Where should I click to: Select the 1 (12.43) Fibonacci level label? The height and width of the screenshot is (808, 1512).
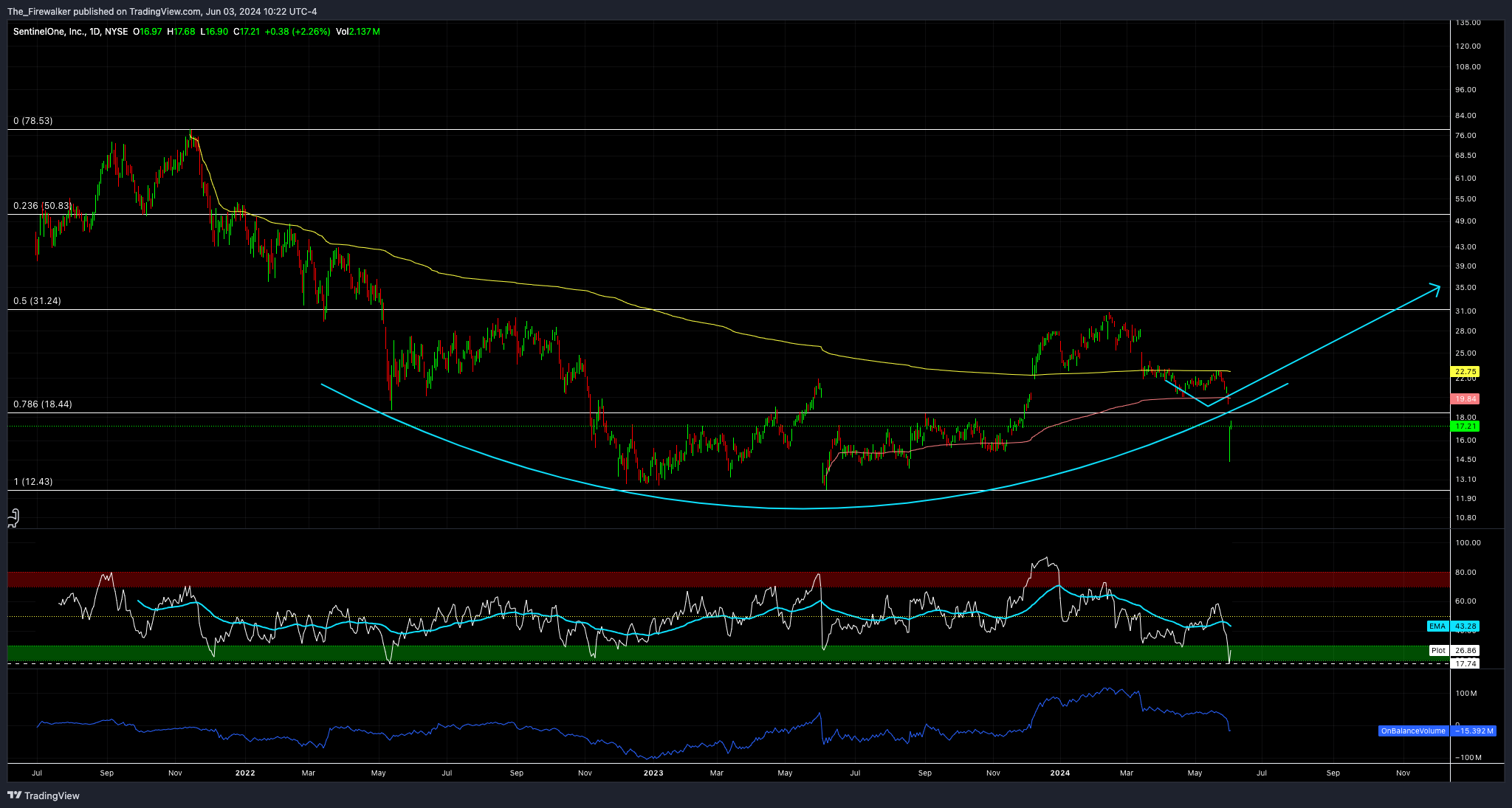click(33, 482)
